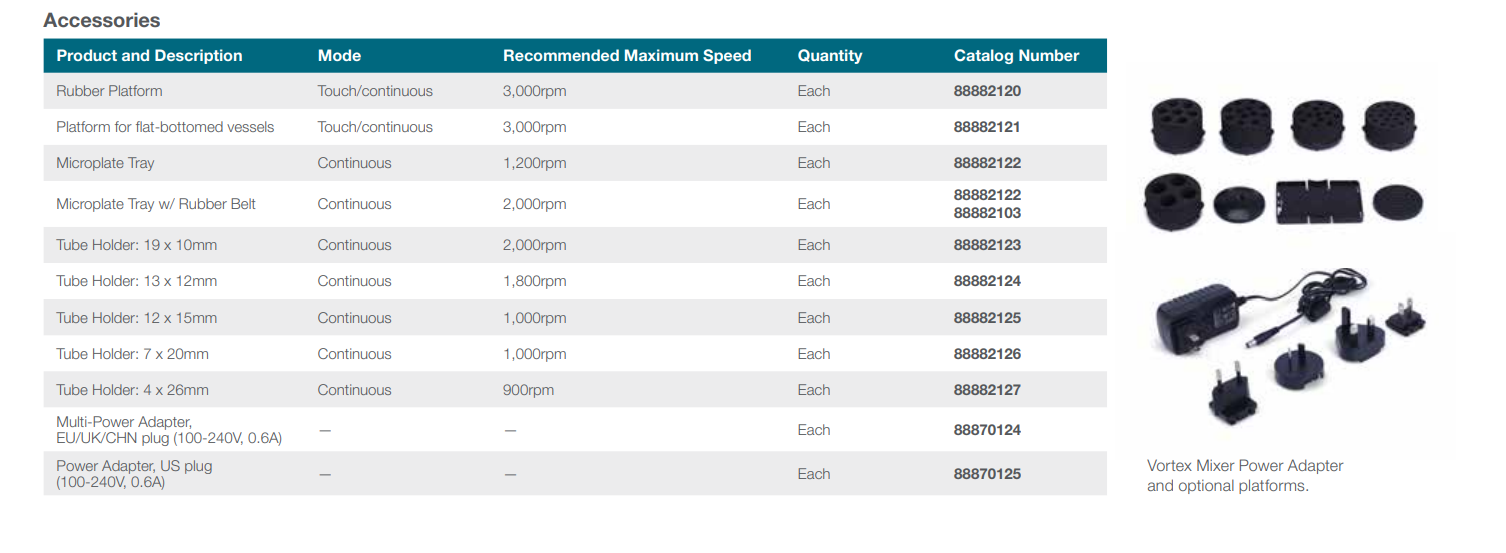The image size is (1506, 553).
Task: Click the Catalog Number column header
Action: (x=1016, y=56)
